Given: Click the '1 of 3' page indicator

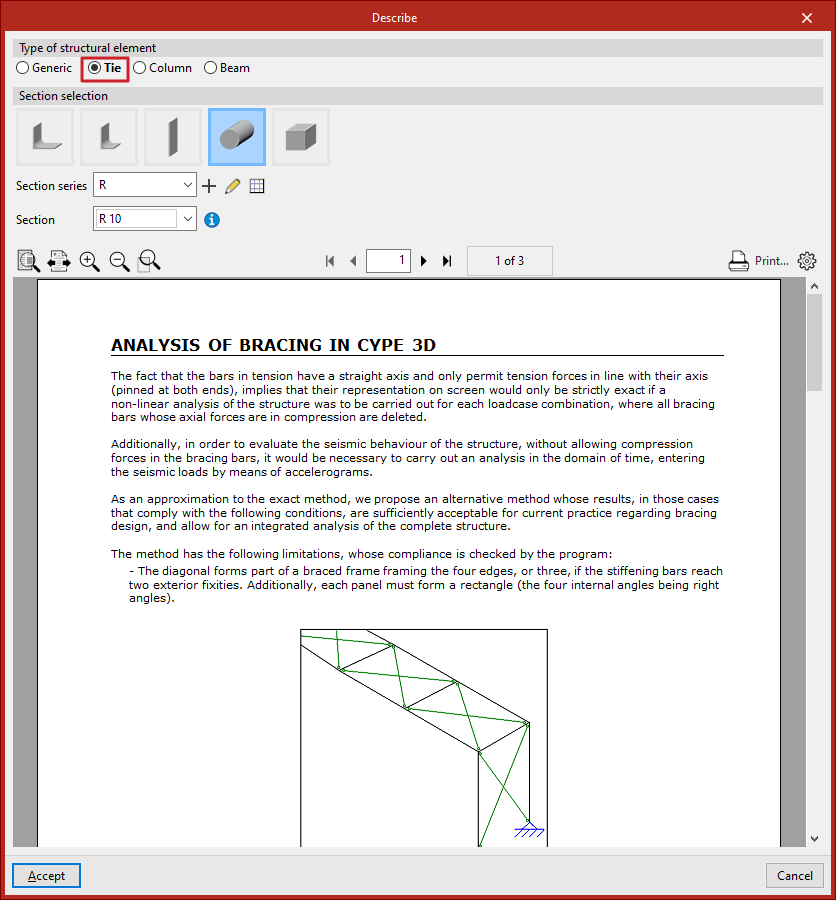Looking at the screenshot, I should (510, 261).
